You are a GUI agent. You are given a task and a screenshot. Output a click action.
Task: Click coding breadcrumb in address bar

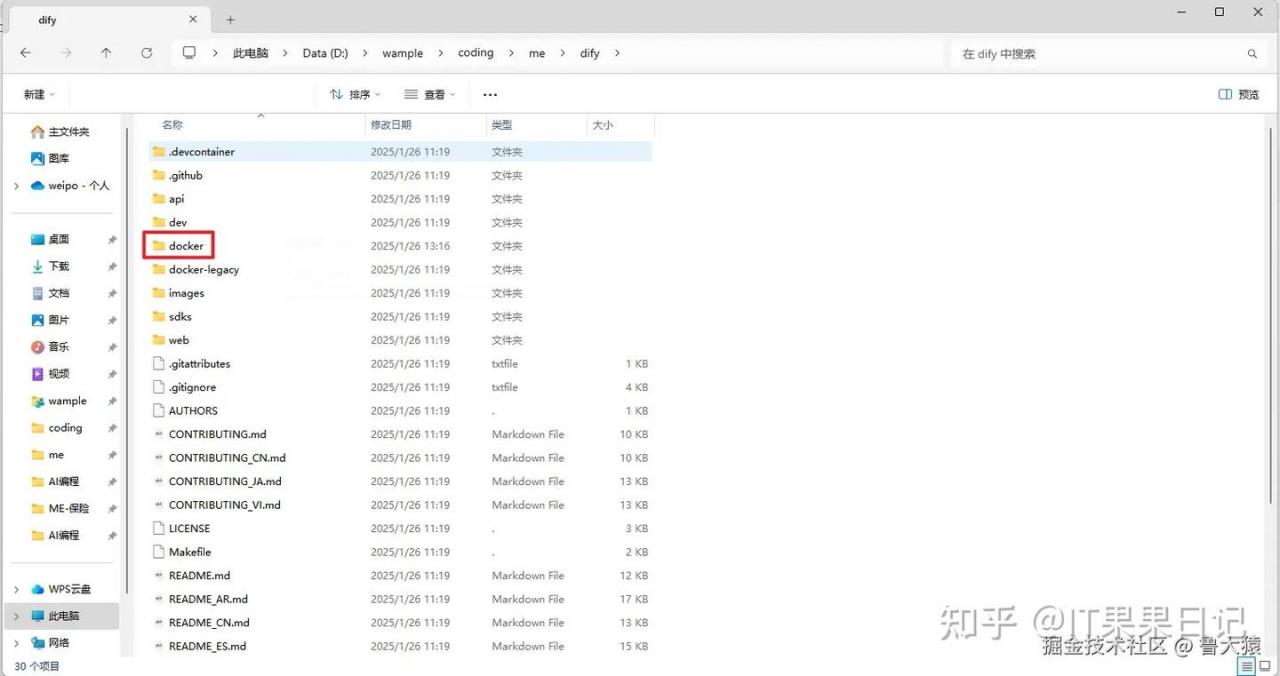(x=476, y=53)
